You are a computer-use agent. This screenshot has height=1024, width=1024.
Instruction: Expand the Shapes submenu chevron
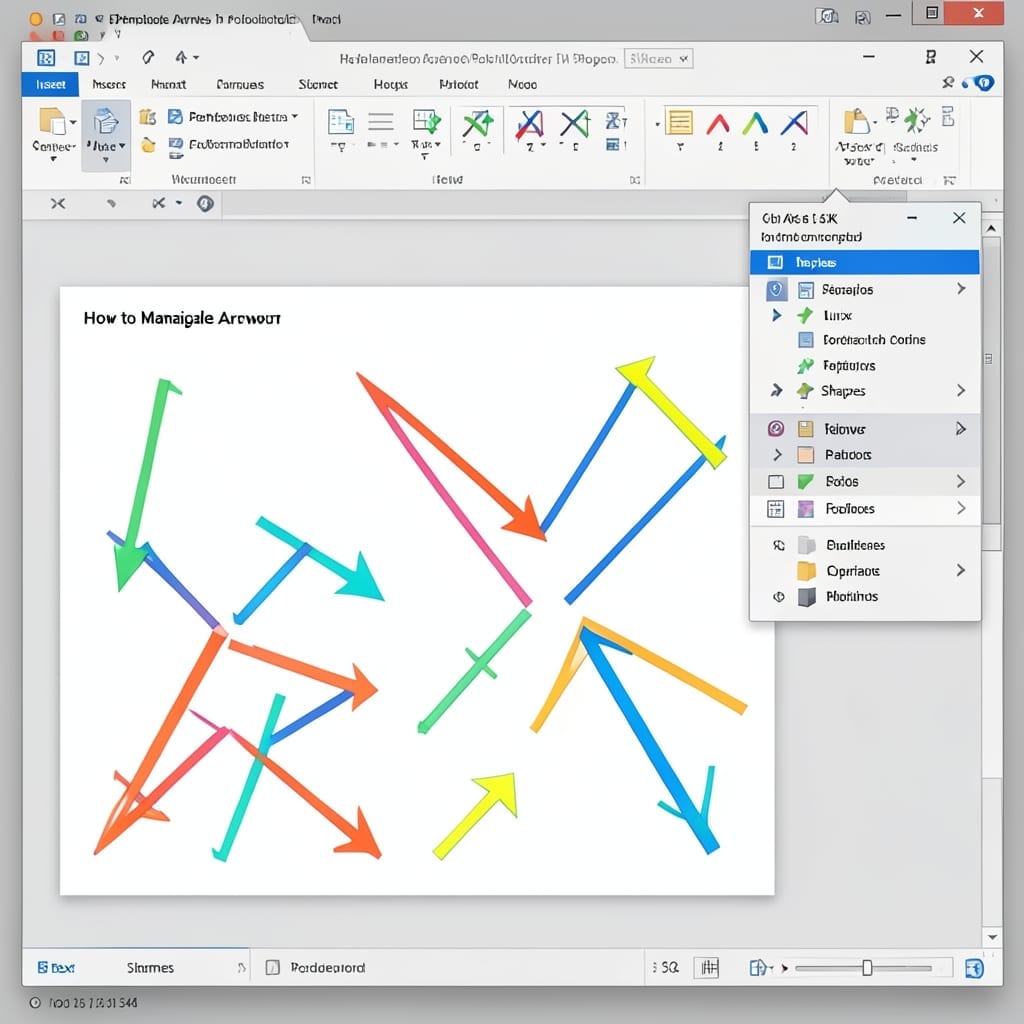961,391
